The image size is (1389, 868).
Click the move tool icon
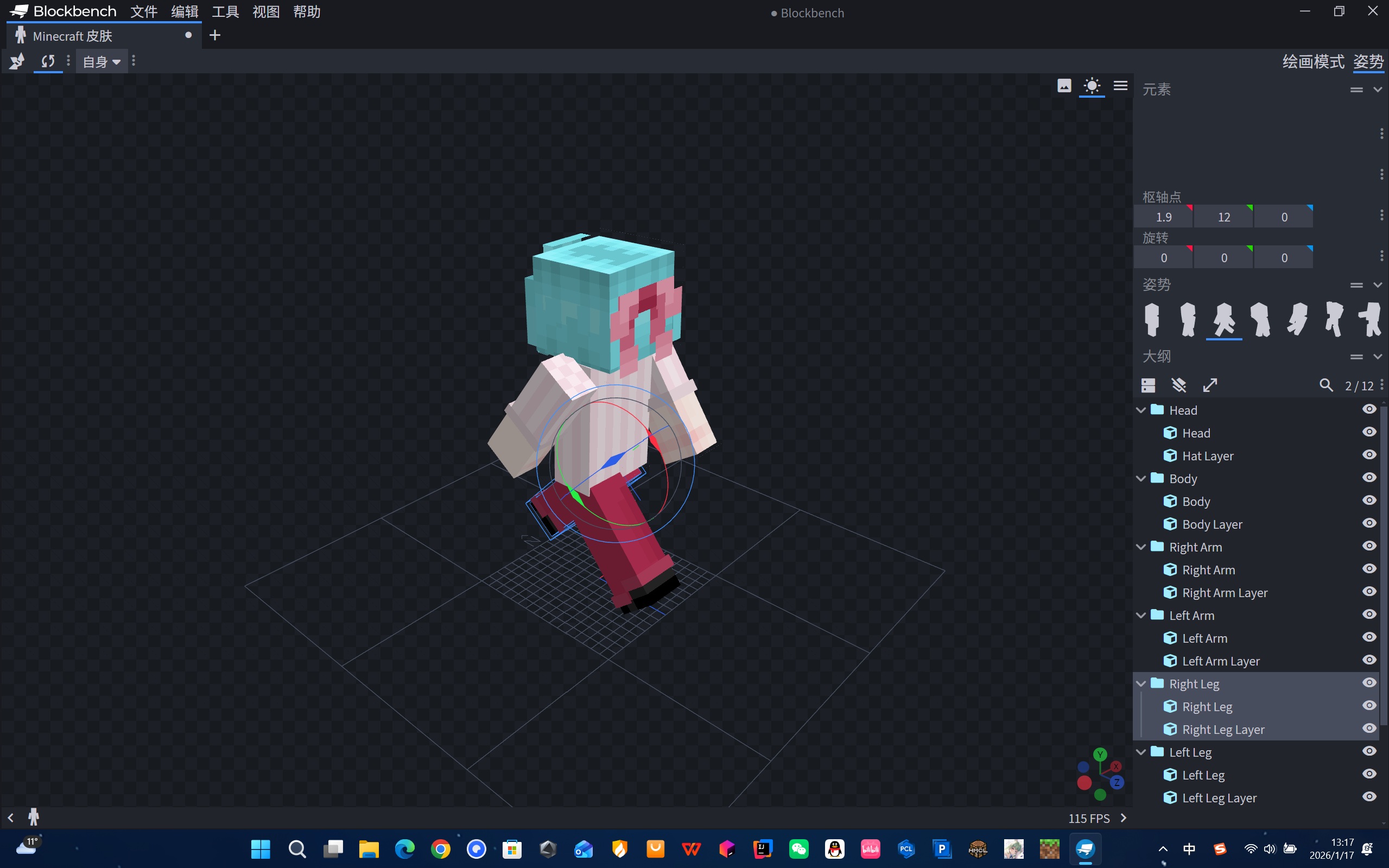17,61
